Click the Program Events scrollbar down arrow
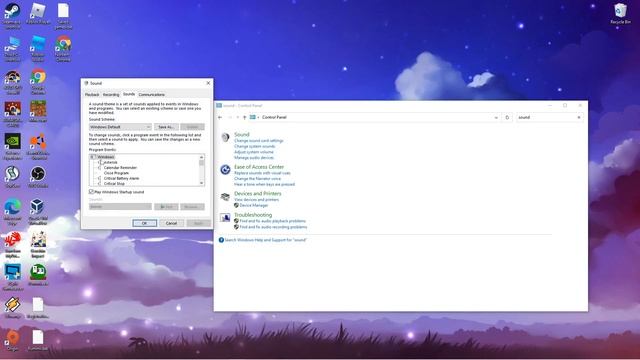Screen dimensions: 640x360 201,183
